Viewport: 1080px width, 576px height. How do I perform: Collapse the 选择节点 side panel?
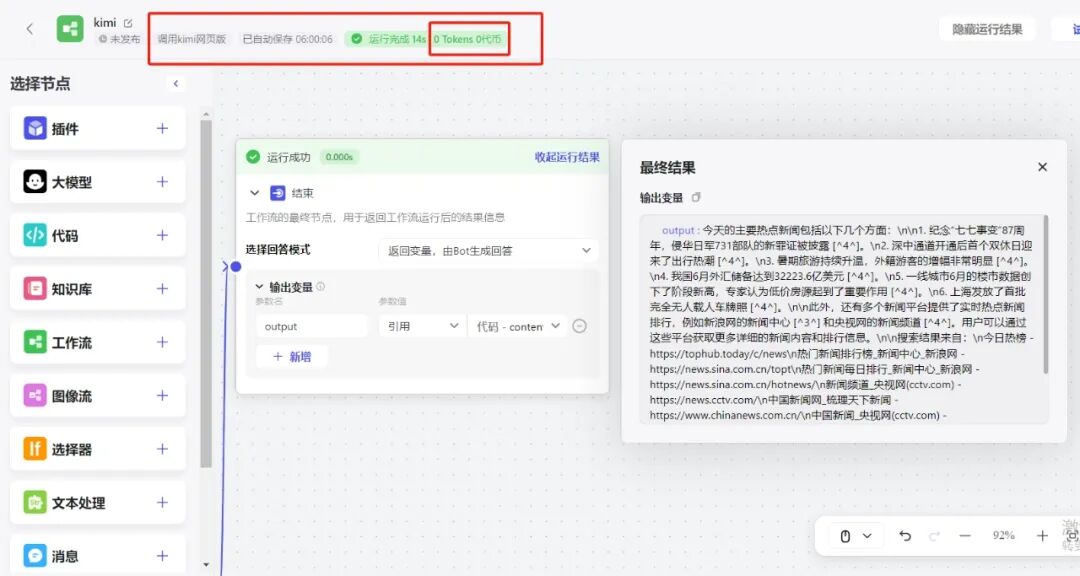(x=176, y=83)
